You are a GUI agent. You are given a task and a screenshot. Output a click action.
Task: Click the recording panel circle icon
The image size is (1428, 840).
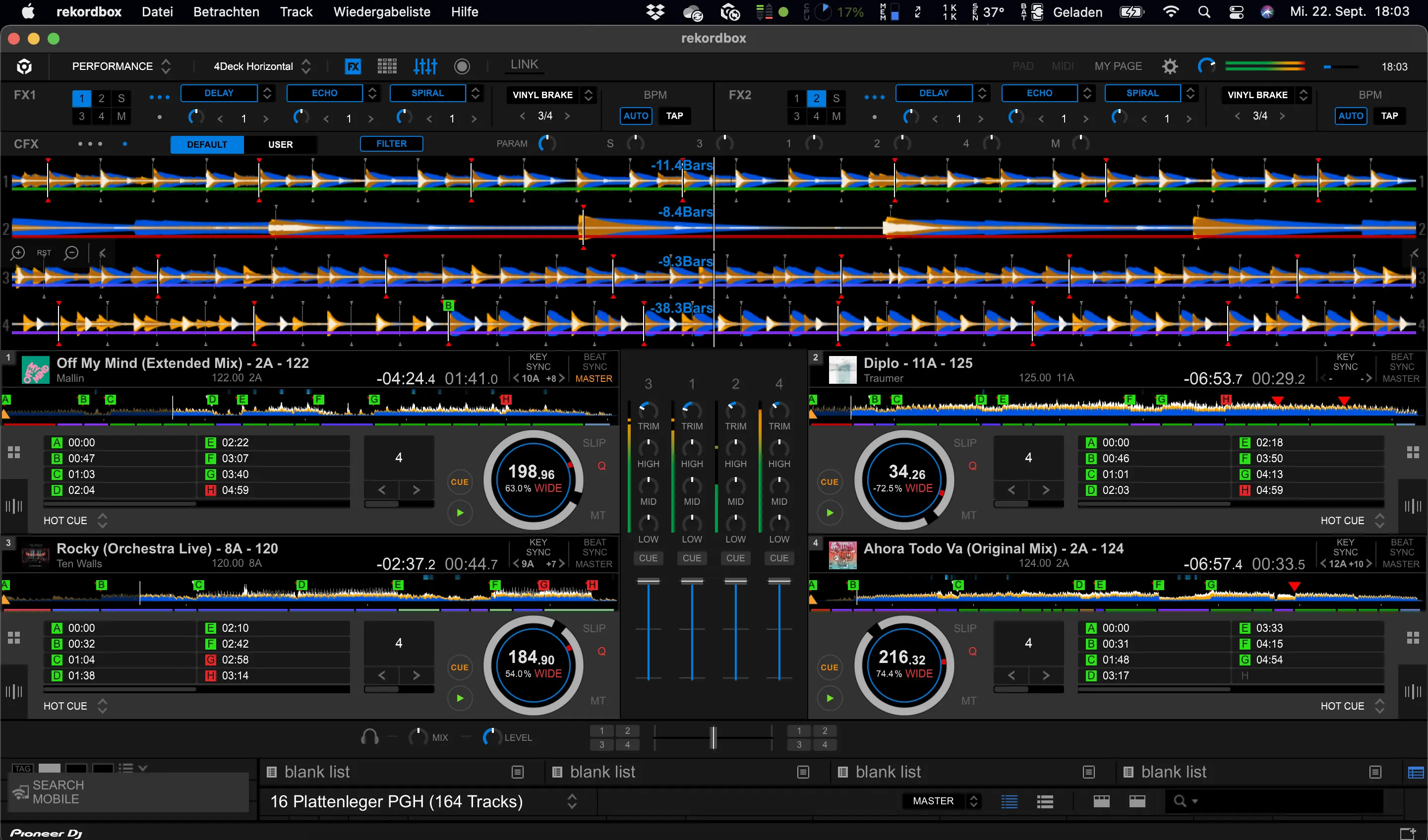462,66
